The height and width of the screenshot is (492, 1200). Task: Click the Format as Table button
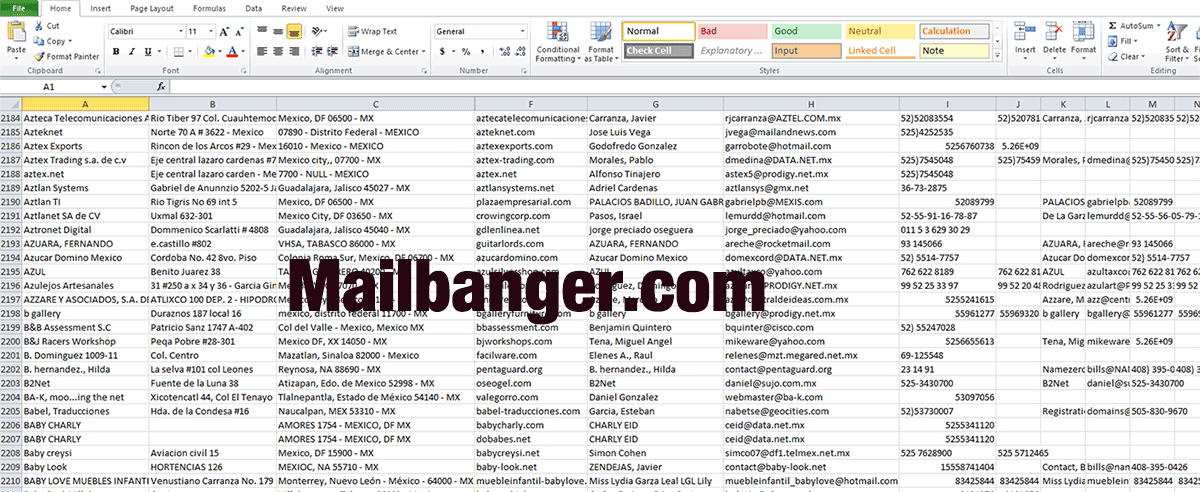click(600, 41)
